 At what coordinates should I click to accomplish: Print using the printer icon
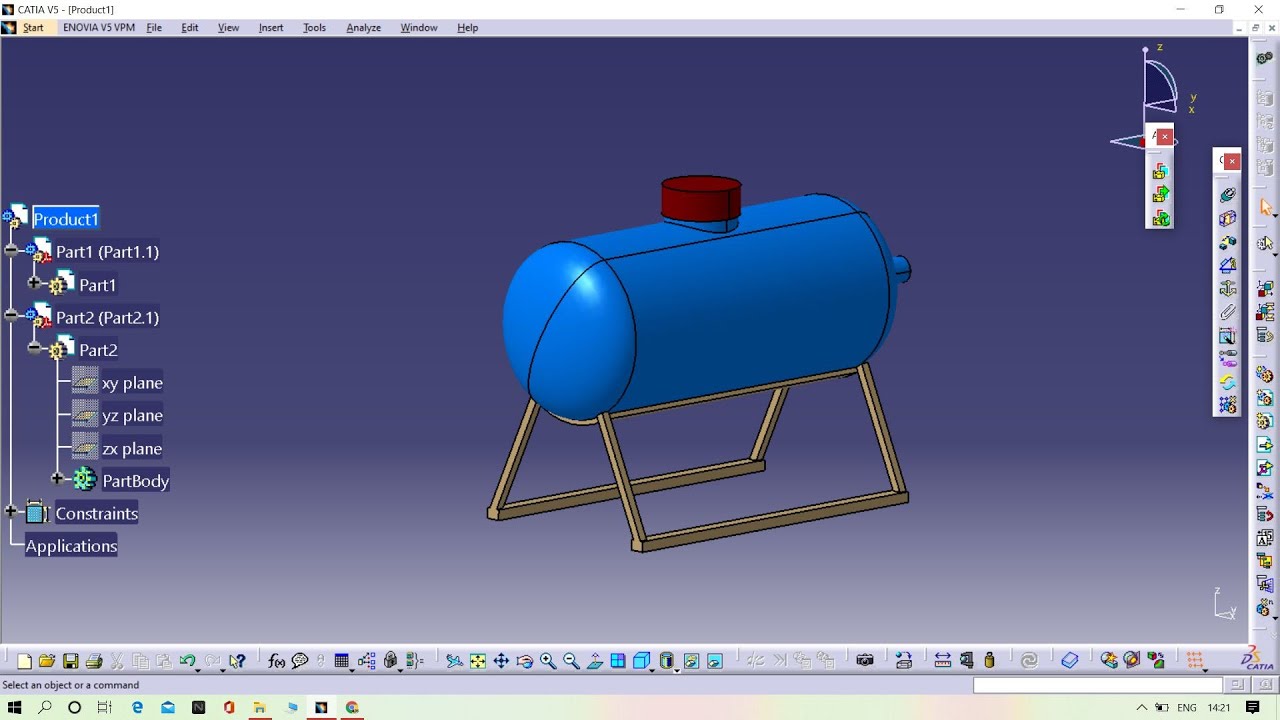click(x=94, y=661)
